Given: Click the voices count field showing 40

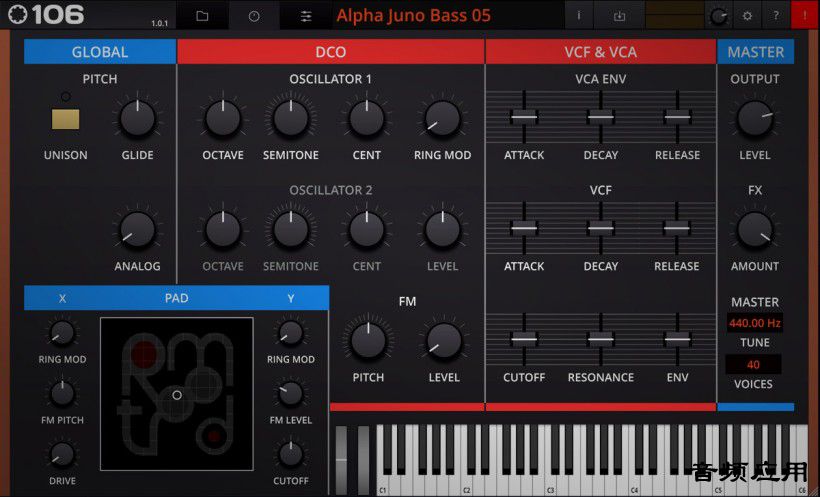Looking at the screenshot, I should 753,364.
